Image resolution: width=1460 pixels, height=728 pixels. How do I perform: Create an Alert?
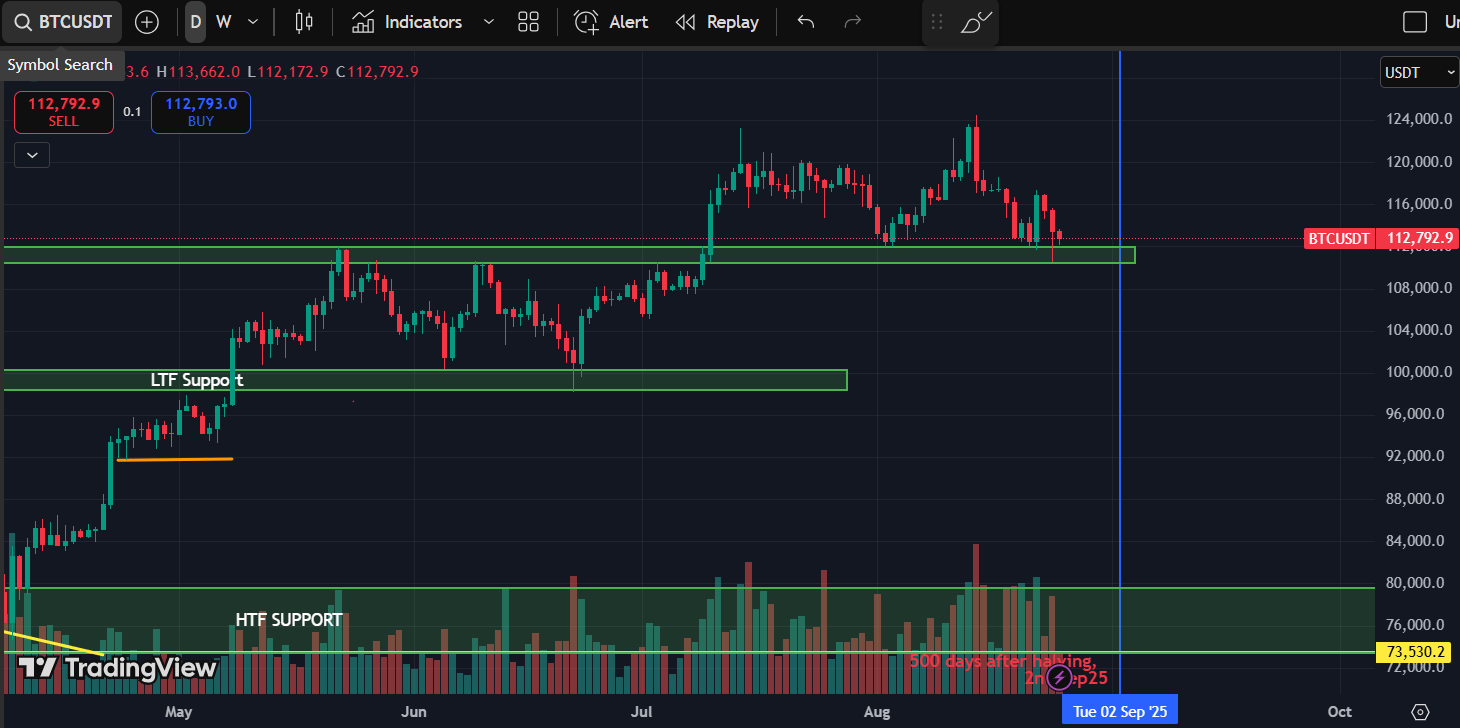tap(611, 22)
